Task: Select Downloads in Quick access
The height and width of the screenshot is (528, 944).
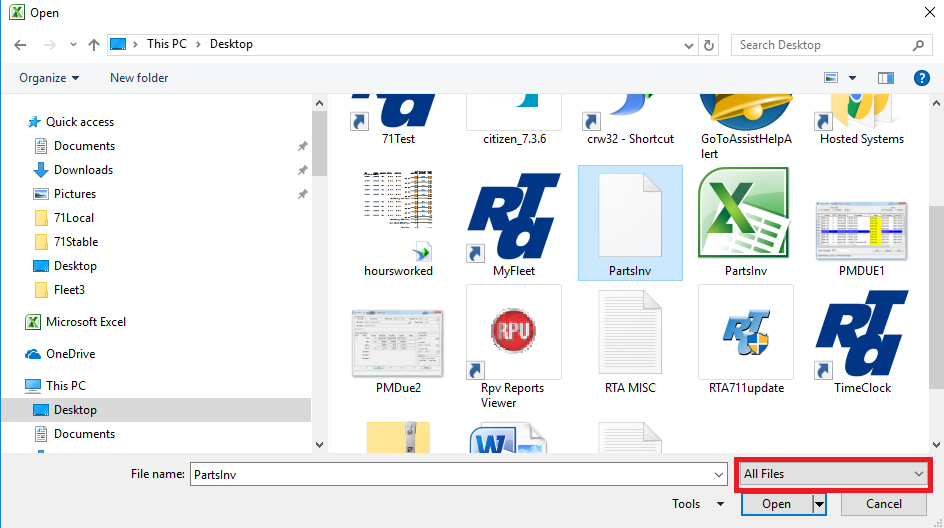Action: coord(83,170)
